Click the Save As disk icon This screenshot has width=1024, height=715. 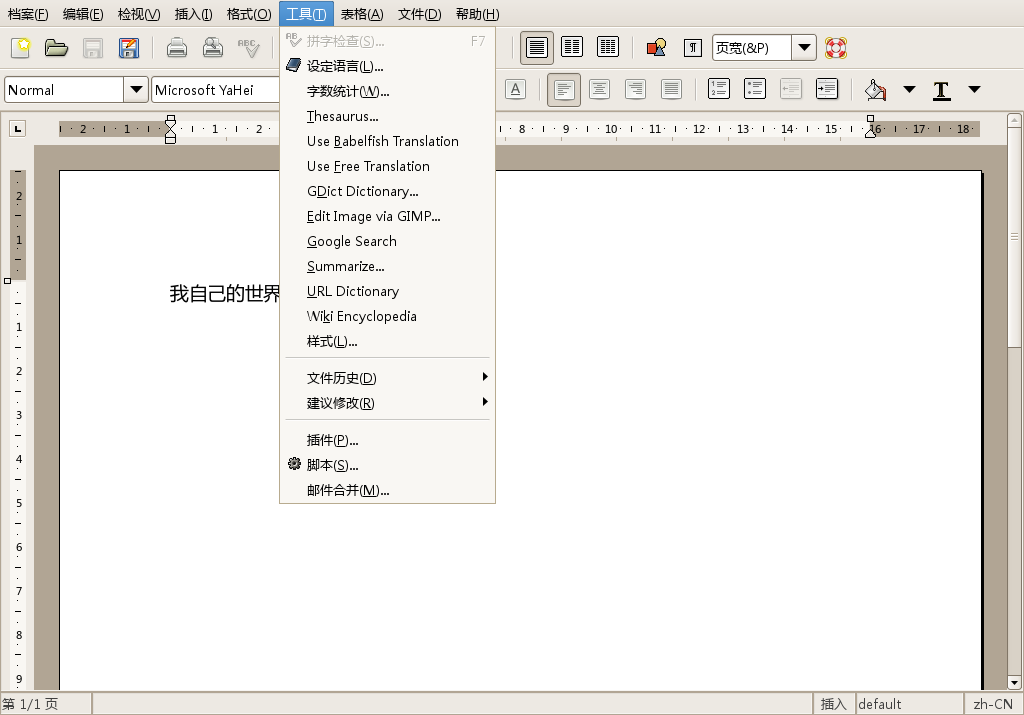[x=128, y=48]
